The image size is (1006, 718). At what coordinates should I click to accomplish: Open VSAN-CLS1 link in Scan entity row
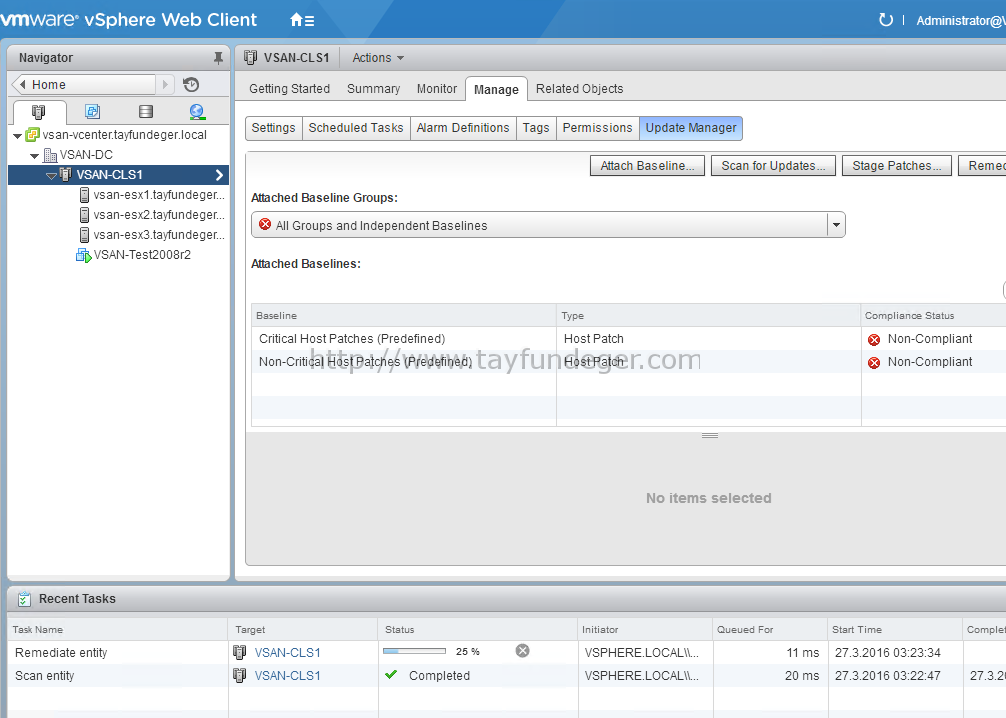(287, 676)
